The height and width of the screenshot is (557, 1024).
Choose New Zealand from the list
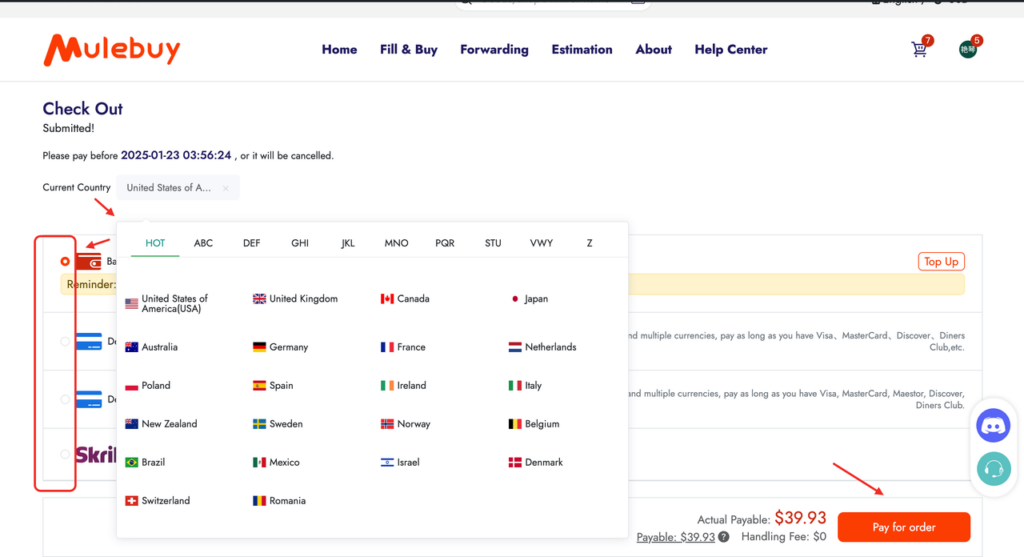[x=161, y=424]
